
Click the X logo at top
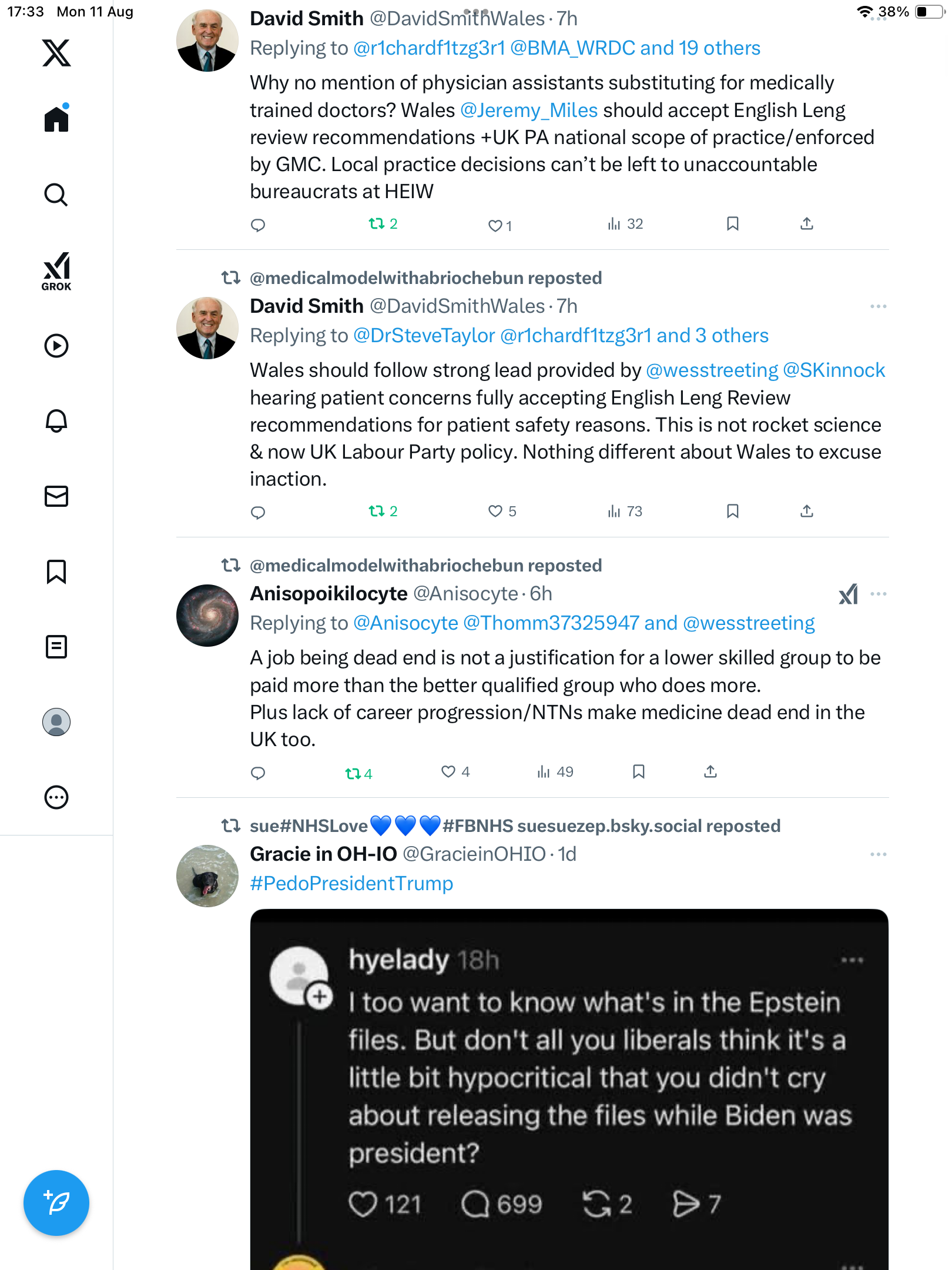coord(56,53)
